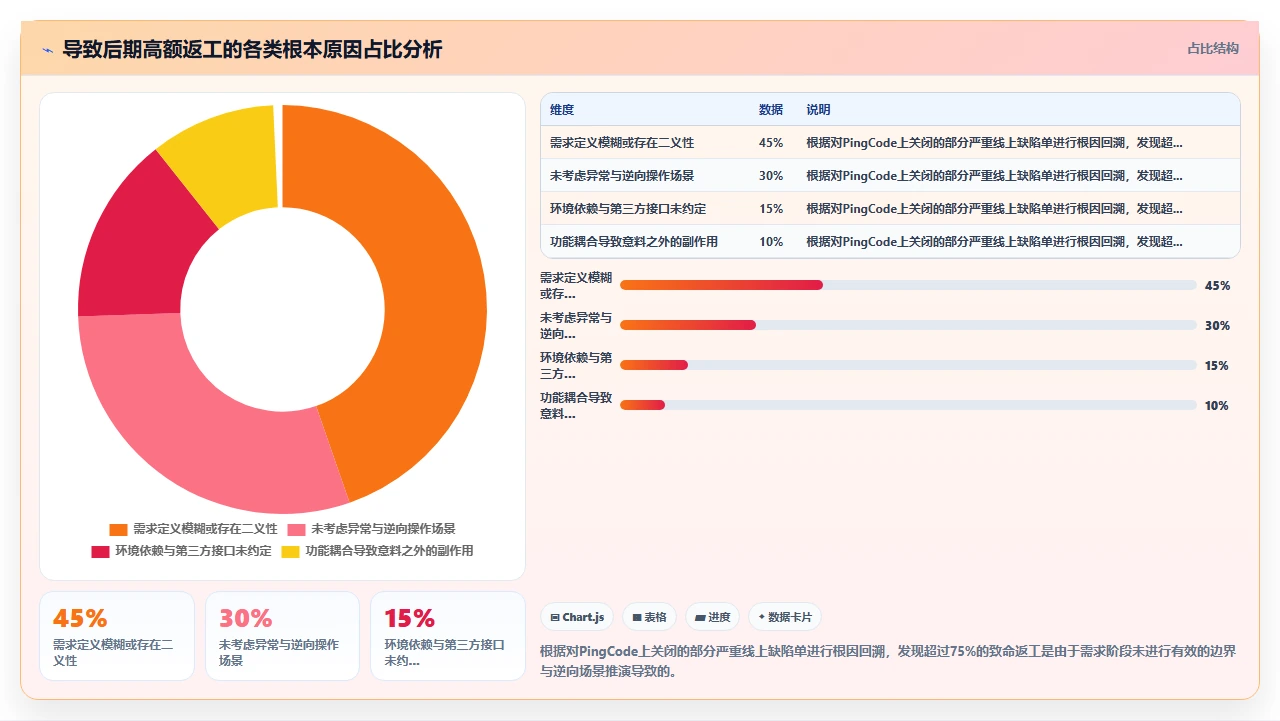
Task: Click the 30% table data cell
Action: point(771,176)
